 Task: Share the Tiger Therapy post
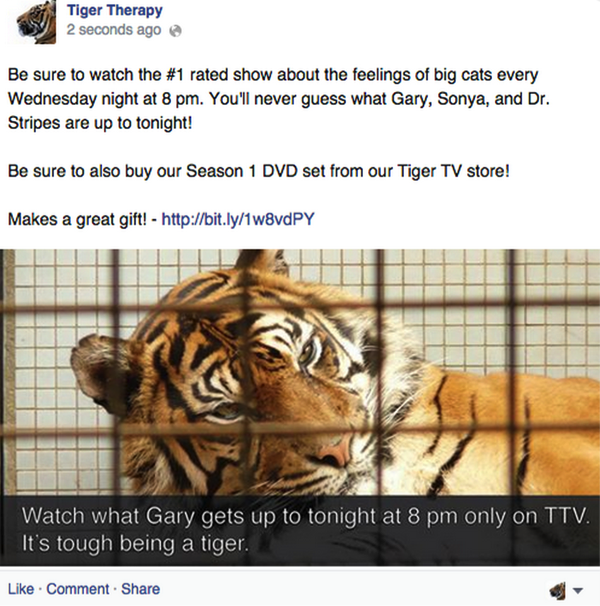point(140,589)
